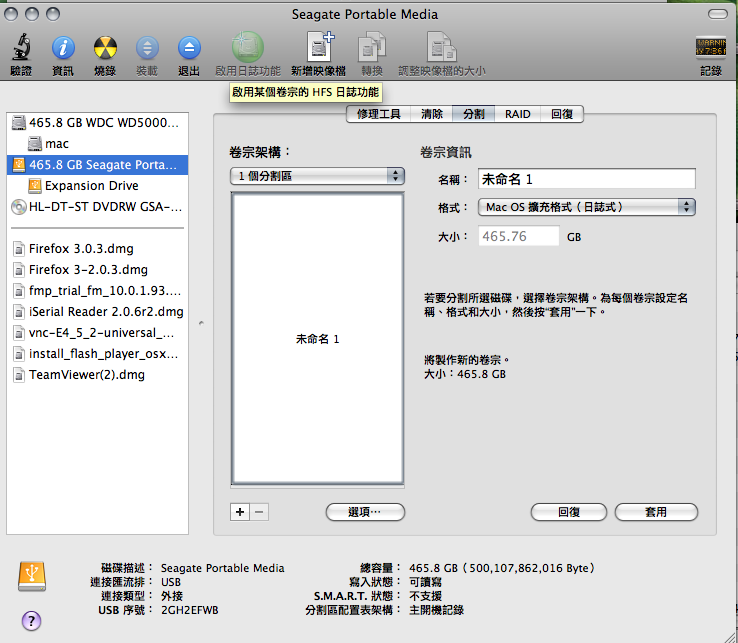Switch to the RAID tab

click(x=517, y=114)
